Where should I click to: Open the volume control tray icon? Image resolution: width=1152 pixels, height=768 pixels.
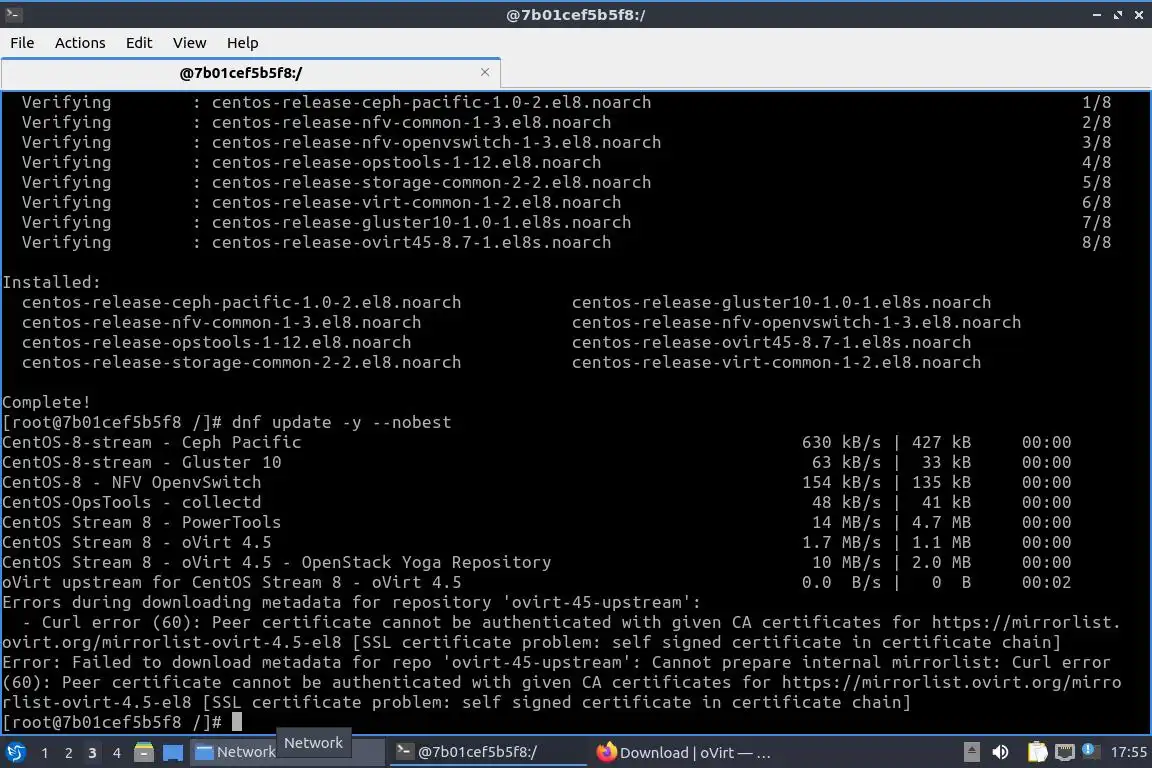(x=1001, y=752)
